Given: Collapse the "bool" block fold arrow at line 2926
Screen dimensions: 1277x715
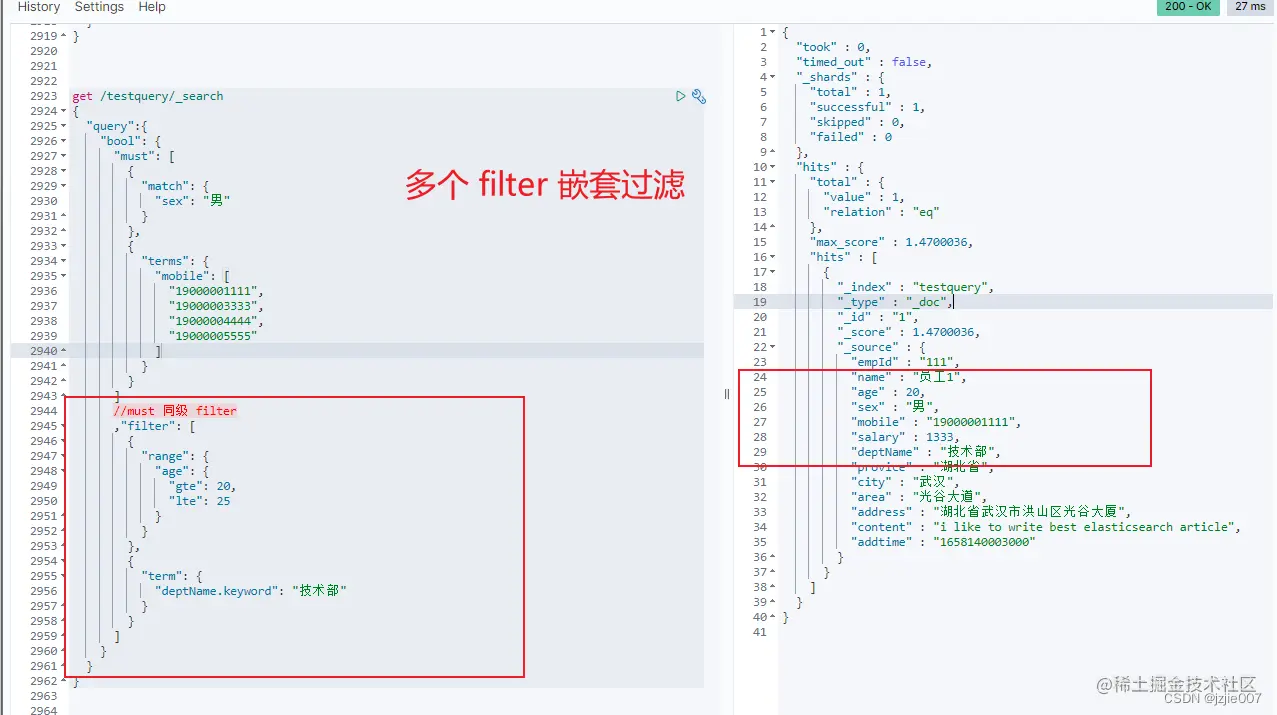Looking at the screenshot, I should click(x=62, y=141).
